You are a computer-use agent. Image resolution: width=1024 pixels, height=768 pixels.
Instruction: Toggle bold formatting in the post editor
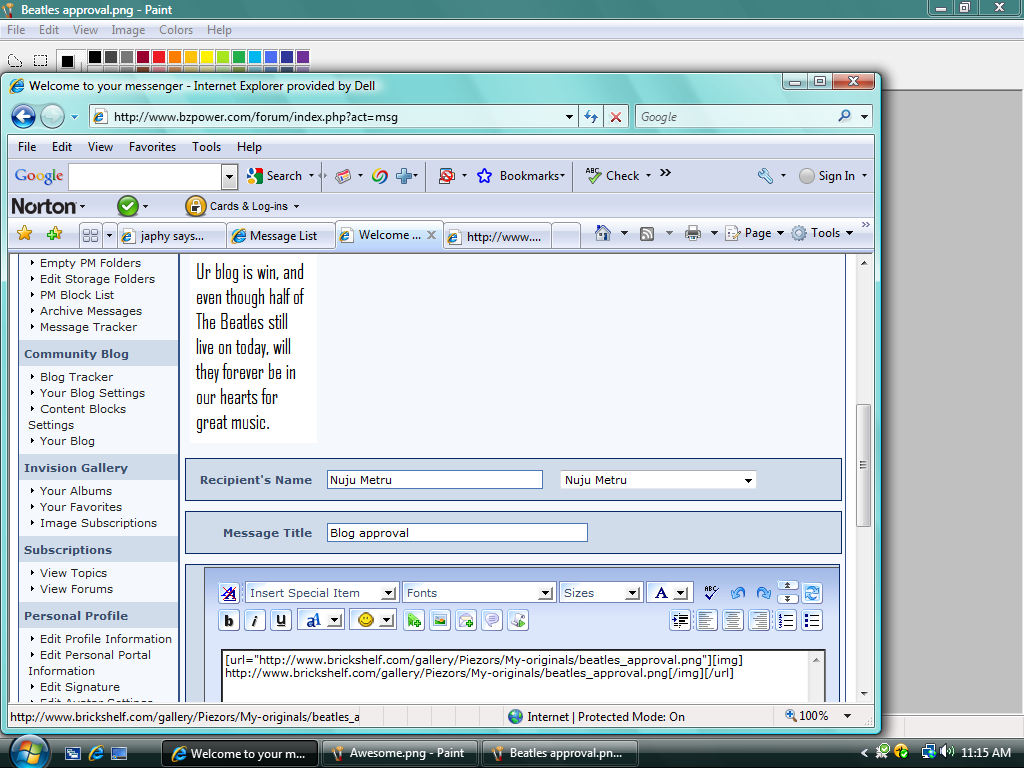pos(229,620)
